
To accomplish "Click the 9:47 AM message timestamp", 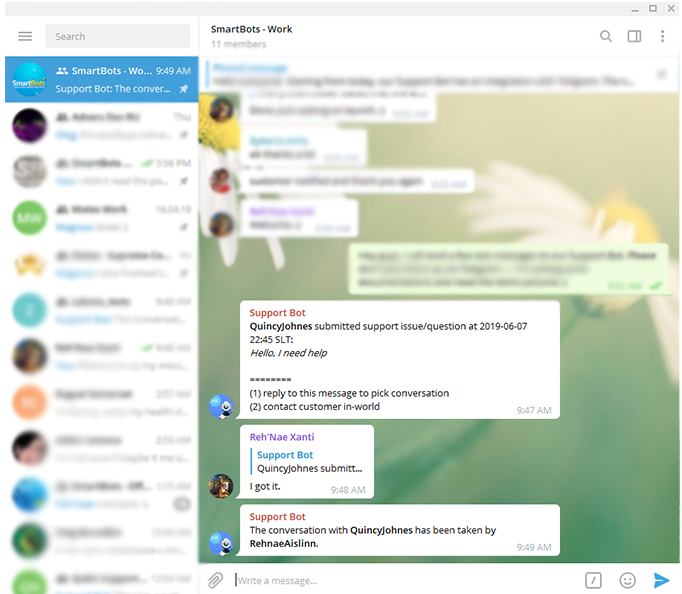I will [x=534, y=410].
